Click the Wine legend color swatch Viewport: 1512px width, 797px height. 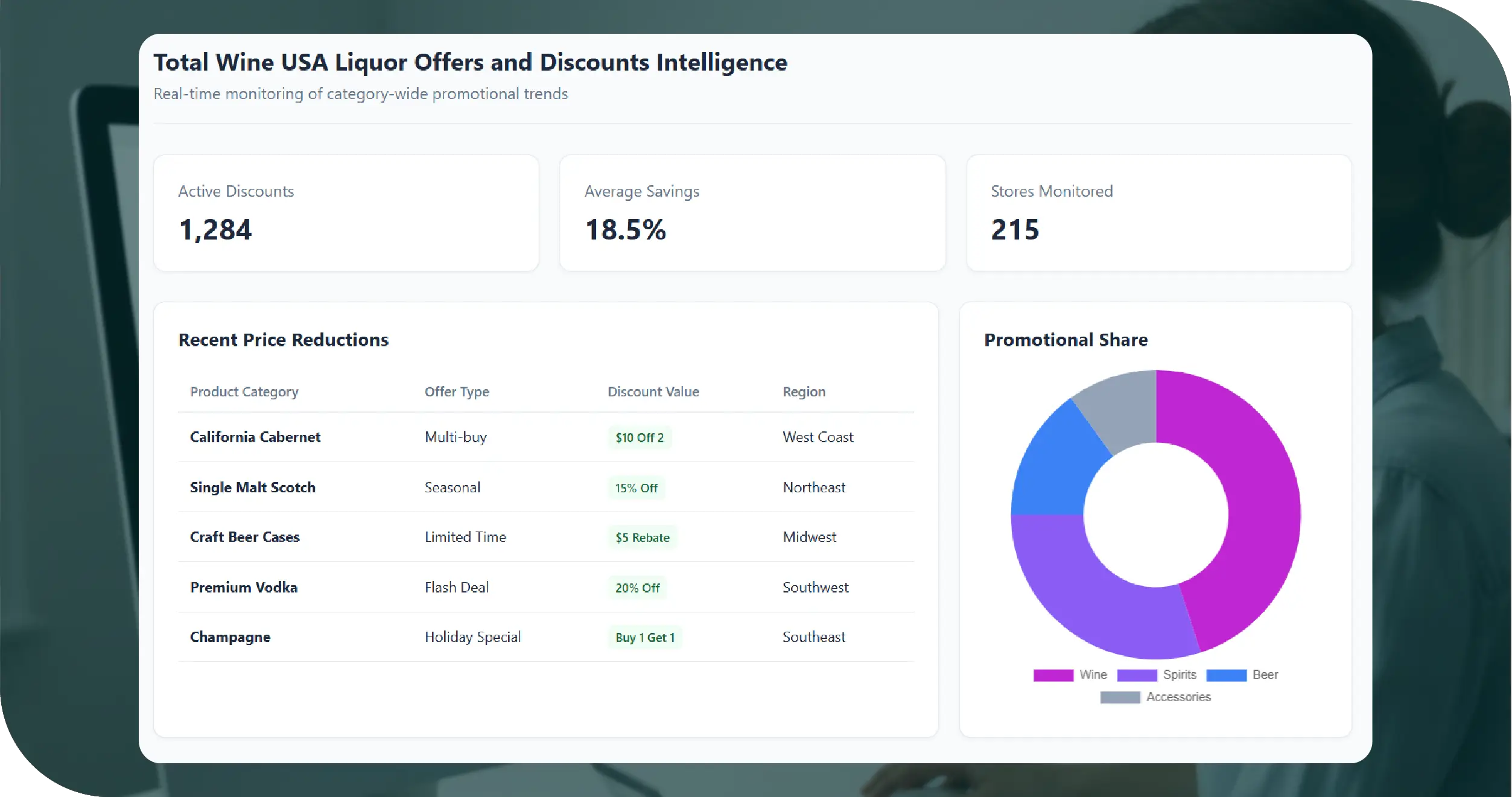tap(1053, 675)
